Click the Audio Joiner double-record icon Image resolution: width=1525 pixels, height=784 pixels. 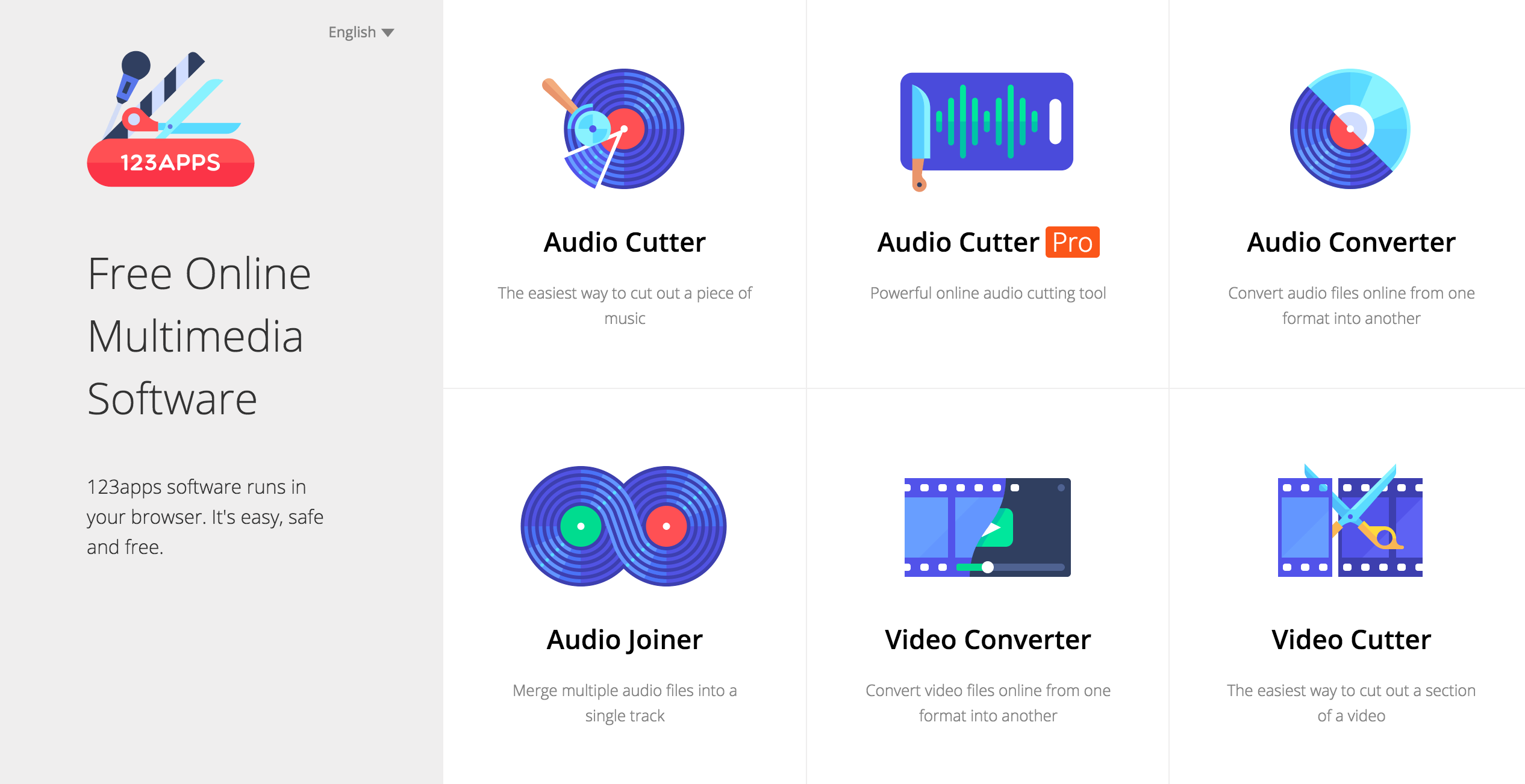(624, 526)
